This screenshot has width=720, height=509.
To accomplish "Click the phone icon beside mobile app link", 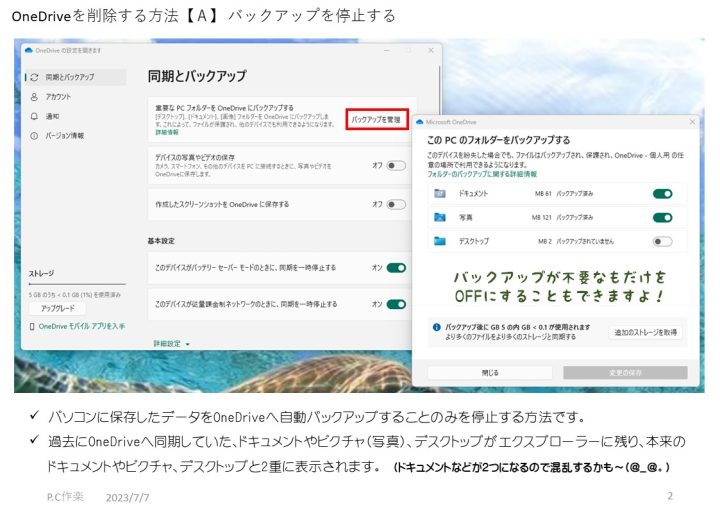I will (32, 327).
